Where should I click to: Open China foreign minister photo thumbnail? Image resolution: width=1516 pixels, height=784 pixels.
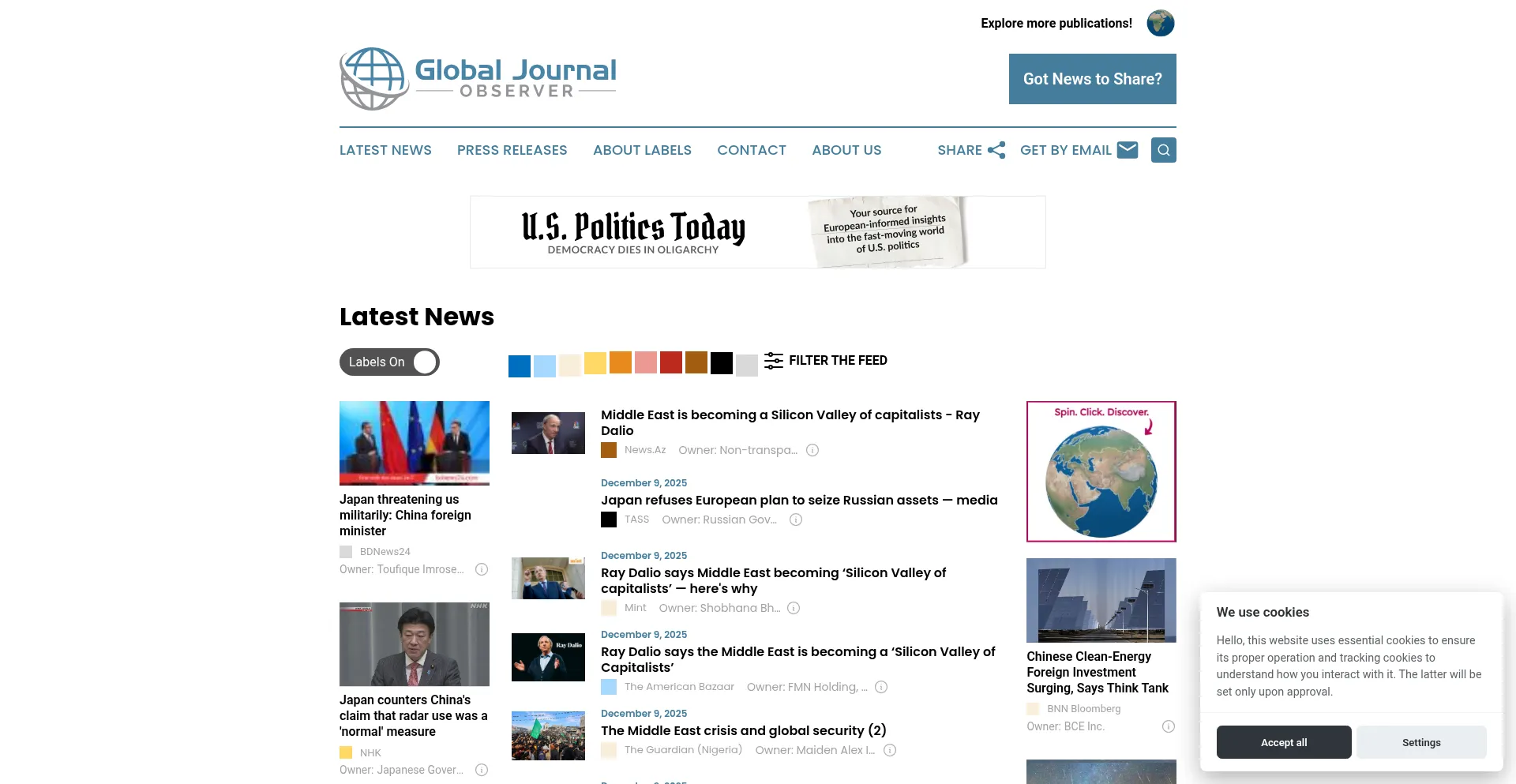[x=415, y=443]
